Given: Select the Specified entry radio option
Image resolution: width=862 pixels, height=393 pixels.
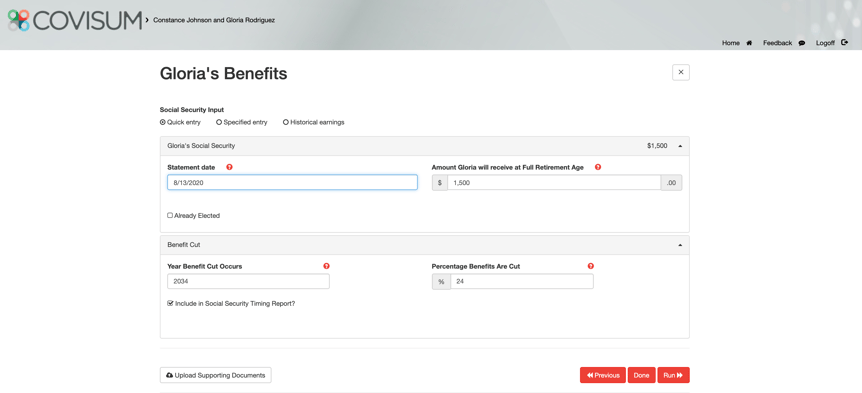Looking at the screenshot, I should tap(219, 122).
